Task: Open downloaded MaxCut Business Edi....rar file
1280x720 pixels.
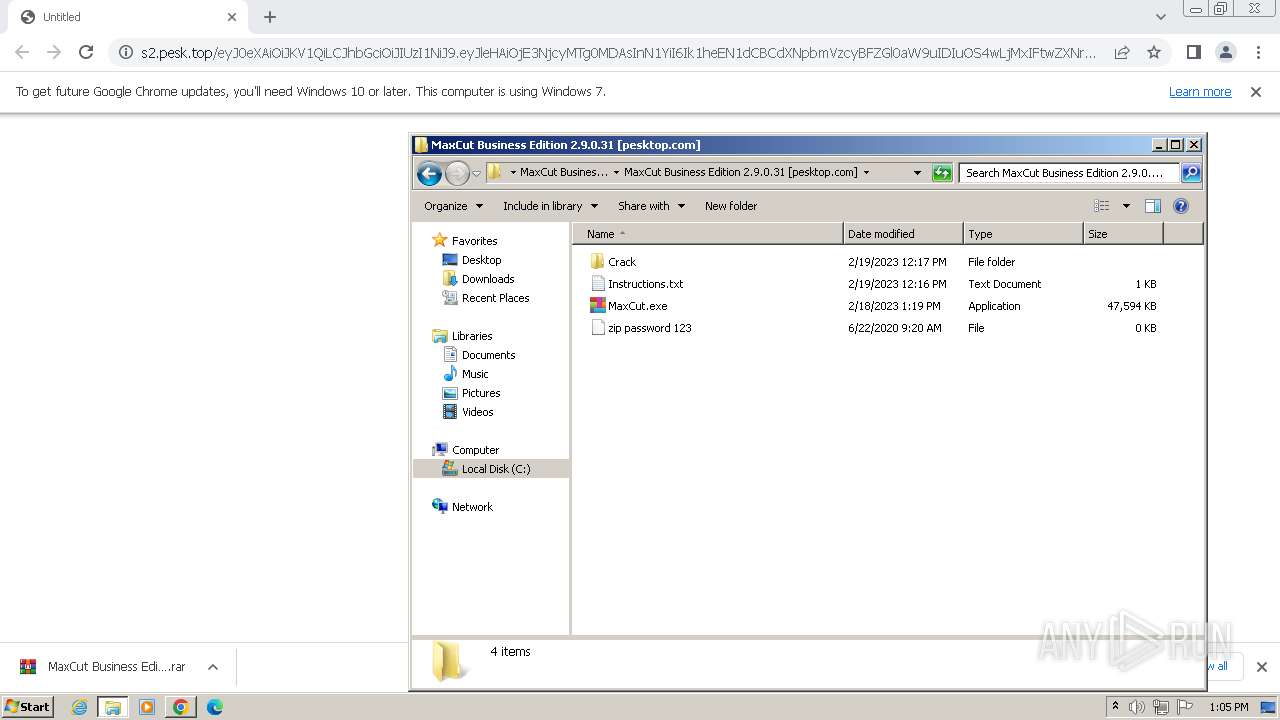Action: [103, 667]
